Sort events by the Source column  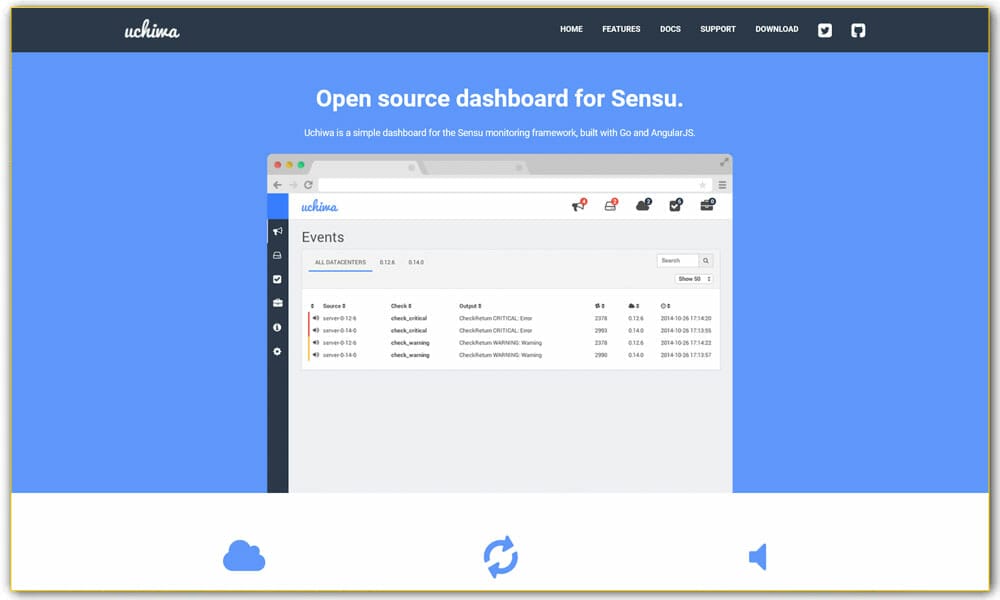coord(332,304)
